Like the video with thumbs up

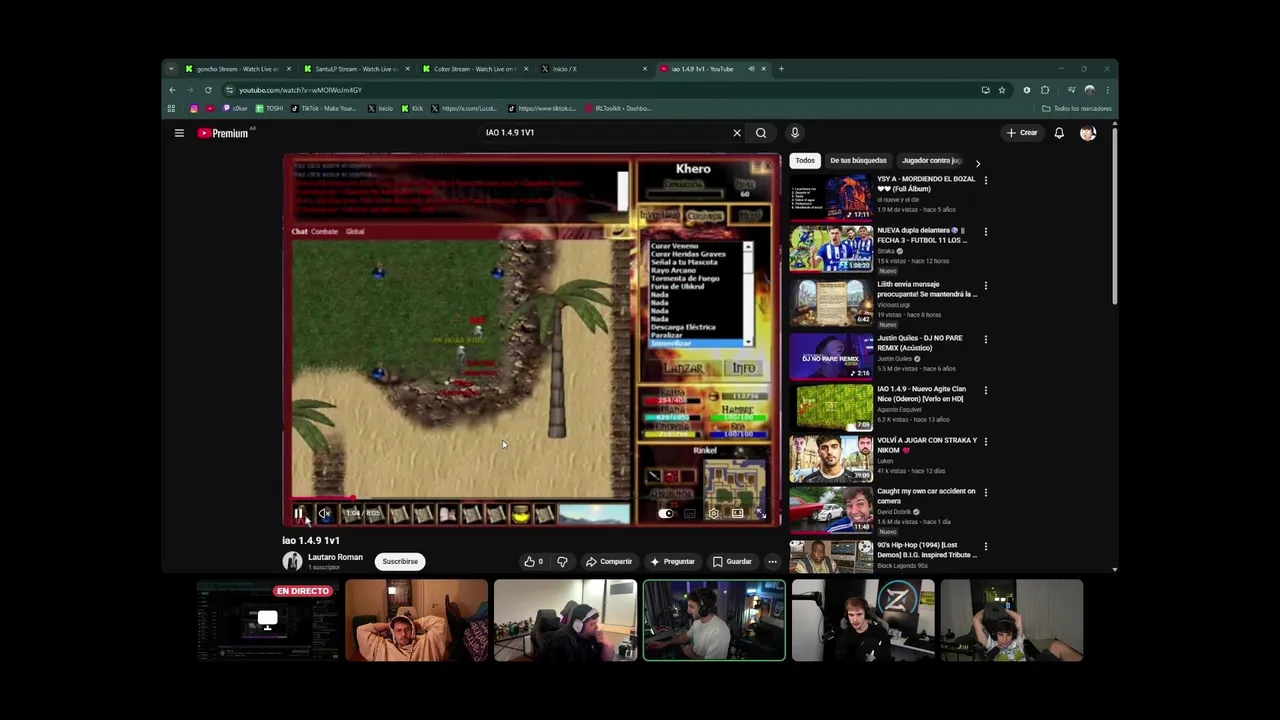[533, 562]
